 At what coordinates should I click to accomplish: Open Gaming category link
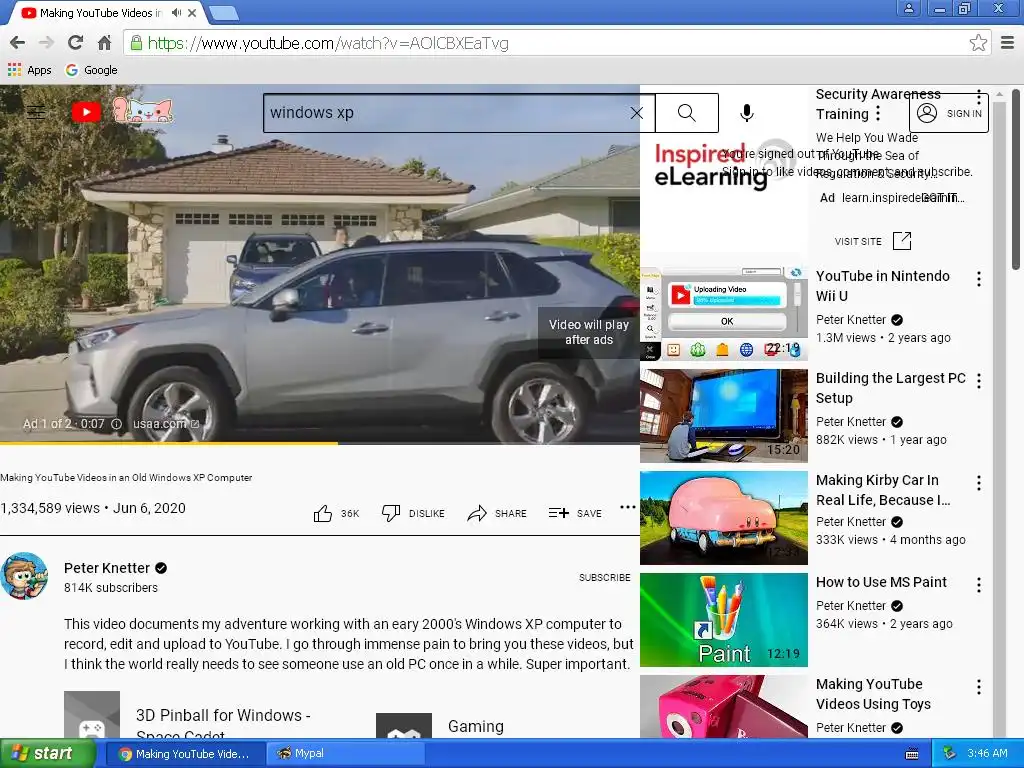click(441, 726)
